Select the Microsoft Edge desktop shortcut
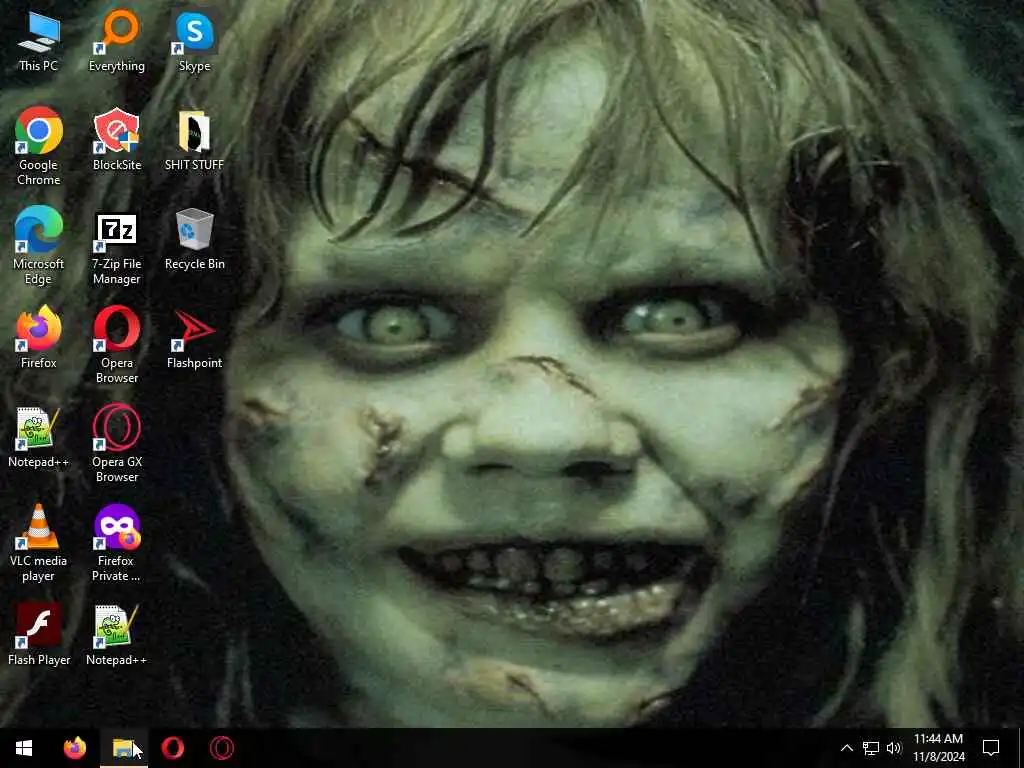The image size is (1024, 768). pyautogui.click(x=39, y=246)
